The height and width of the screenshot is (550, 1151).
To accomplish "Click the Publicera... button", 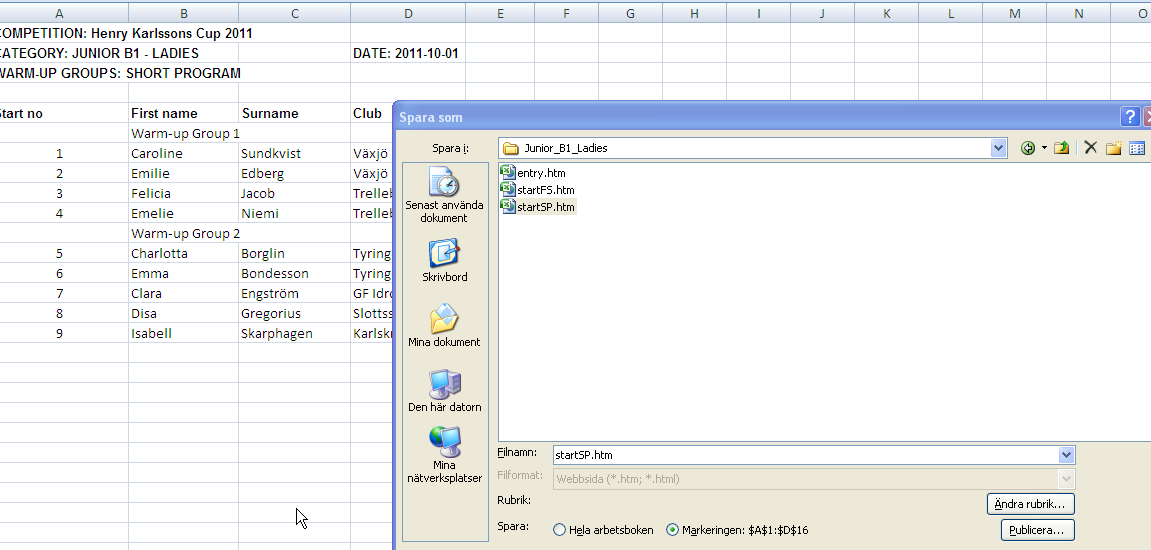I will [1037, 529].
